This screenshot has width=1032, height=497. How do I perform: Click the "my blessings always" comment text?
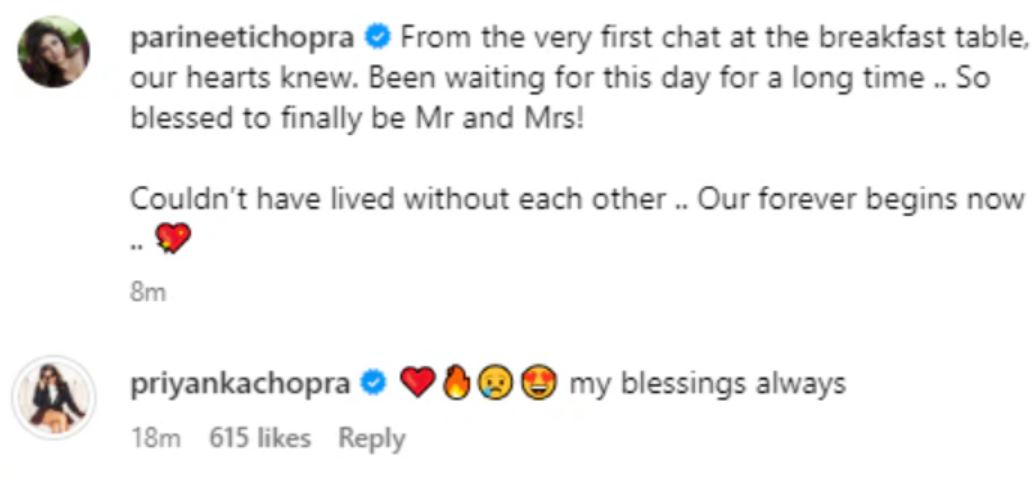click(707, 383)
